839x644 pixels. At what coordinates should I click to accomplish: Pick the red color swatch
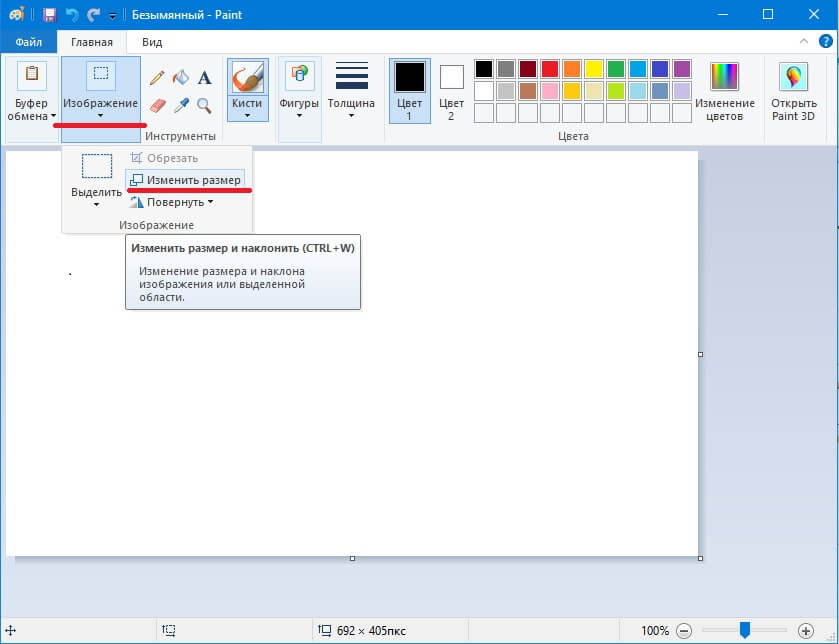tap(549, 69)
